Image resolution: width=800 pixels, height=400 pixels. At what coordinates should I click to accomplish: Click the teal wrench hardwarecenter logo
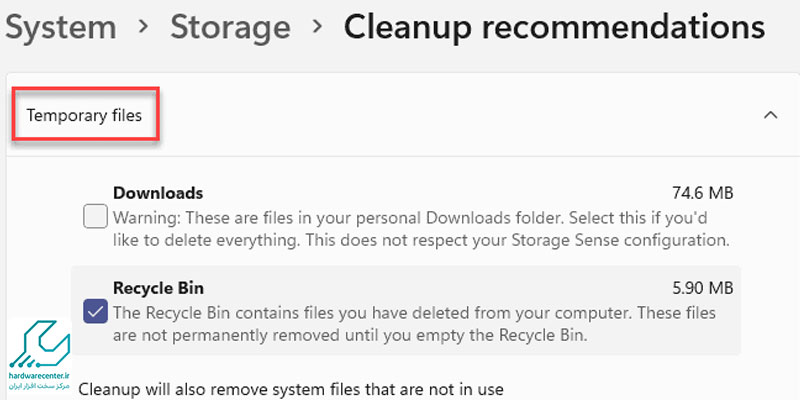tap(40, 343)
